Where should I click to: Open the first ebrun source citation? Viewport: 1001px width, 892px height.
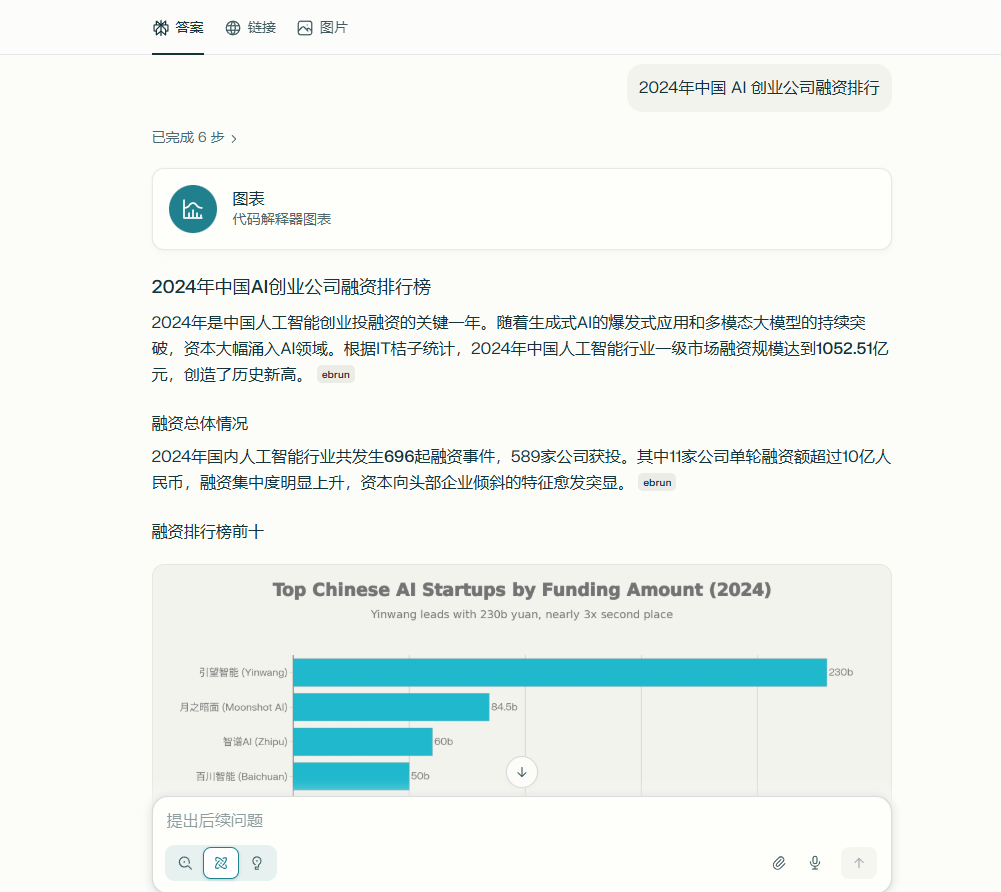[x=336, y=374]
